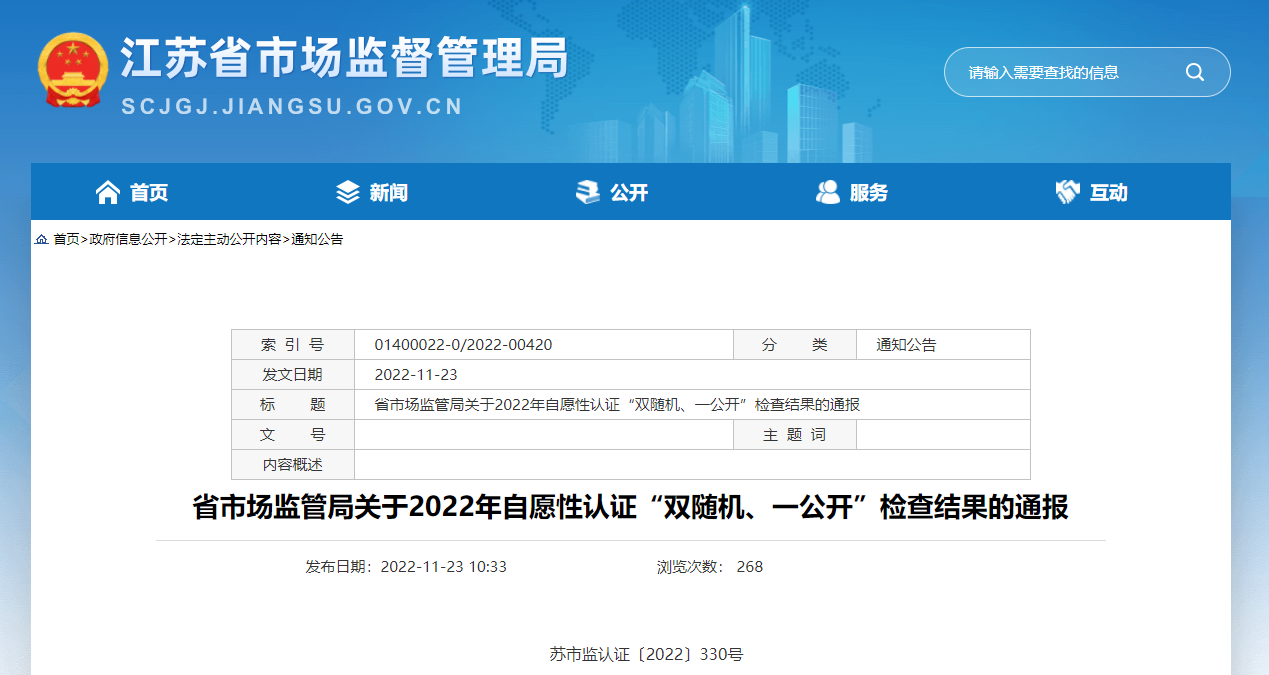Image resolution: width=1269 pixels, height=675 pixels.
Task: Click index number 01400022-0/2022-00420
Action: click(463, 345)
